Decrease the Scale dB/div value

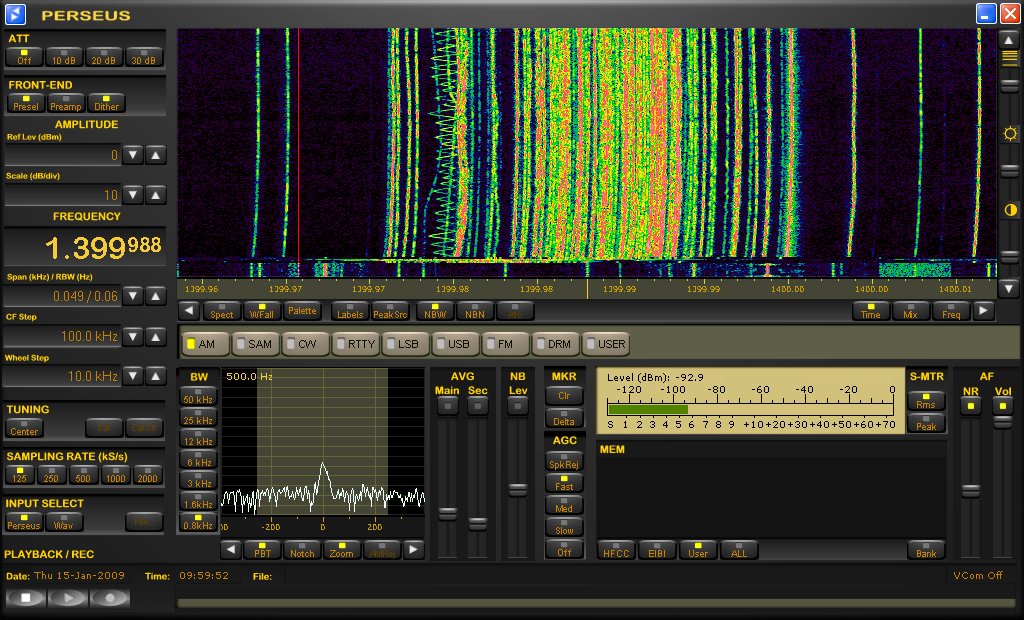coord(133,195)
